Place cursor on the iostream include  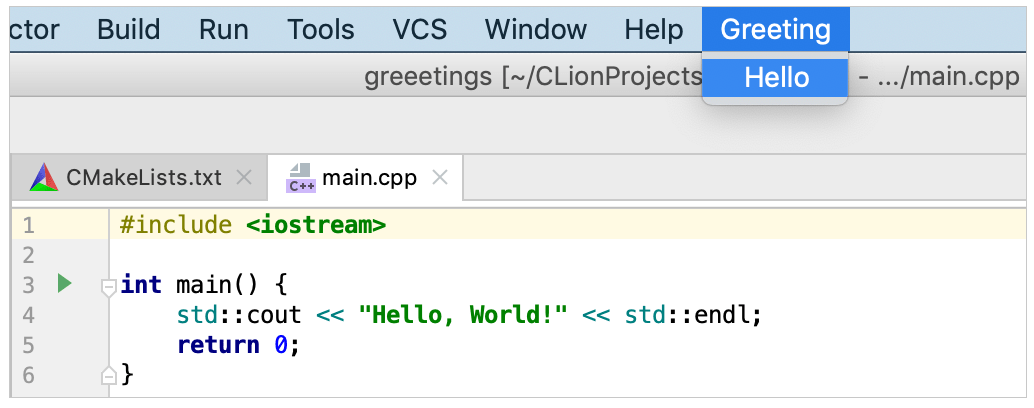click(x=315, y=225)
